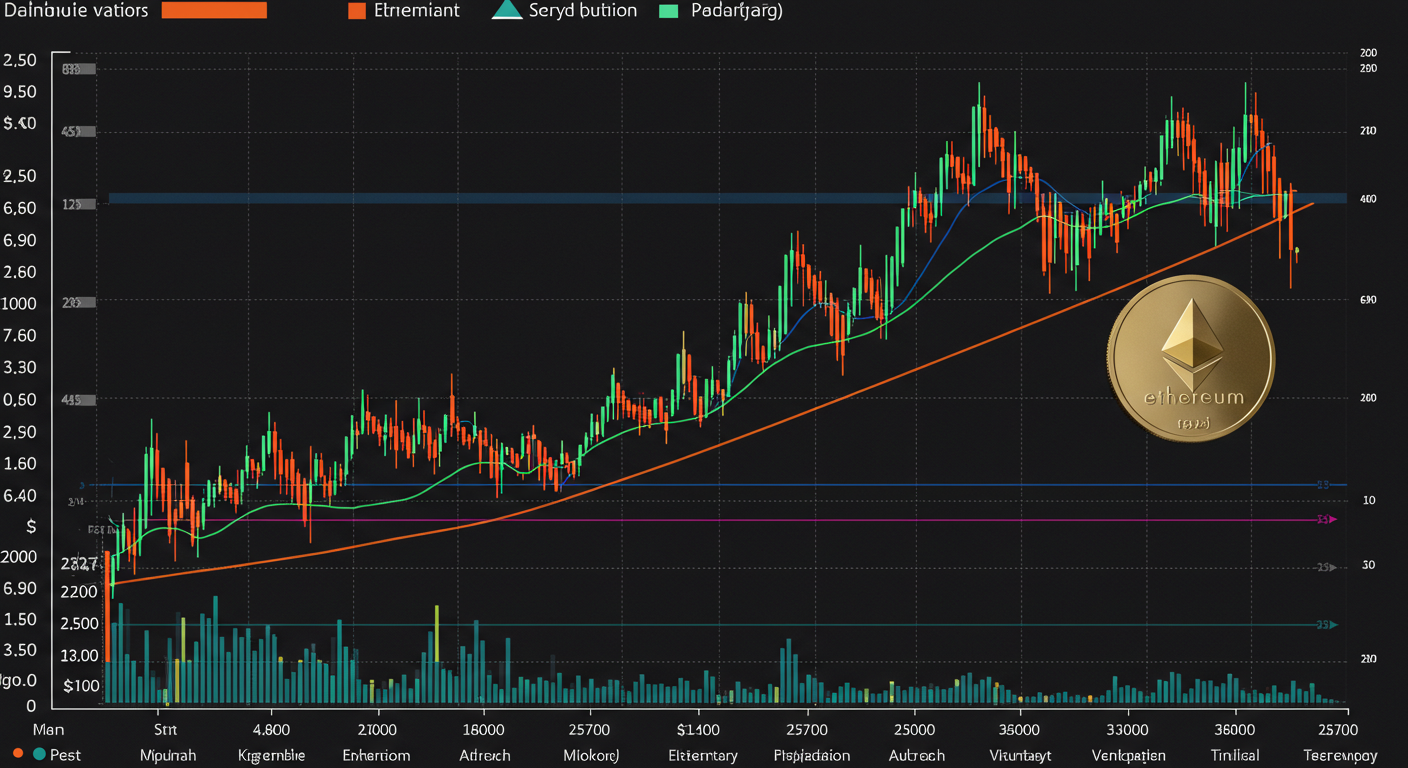1408x768 pixels.
Task: Click the $1400 x-axis value
Action: (x=697, y=729)
